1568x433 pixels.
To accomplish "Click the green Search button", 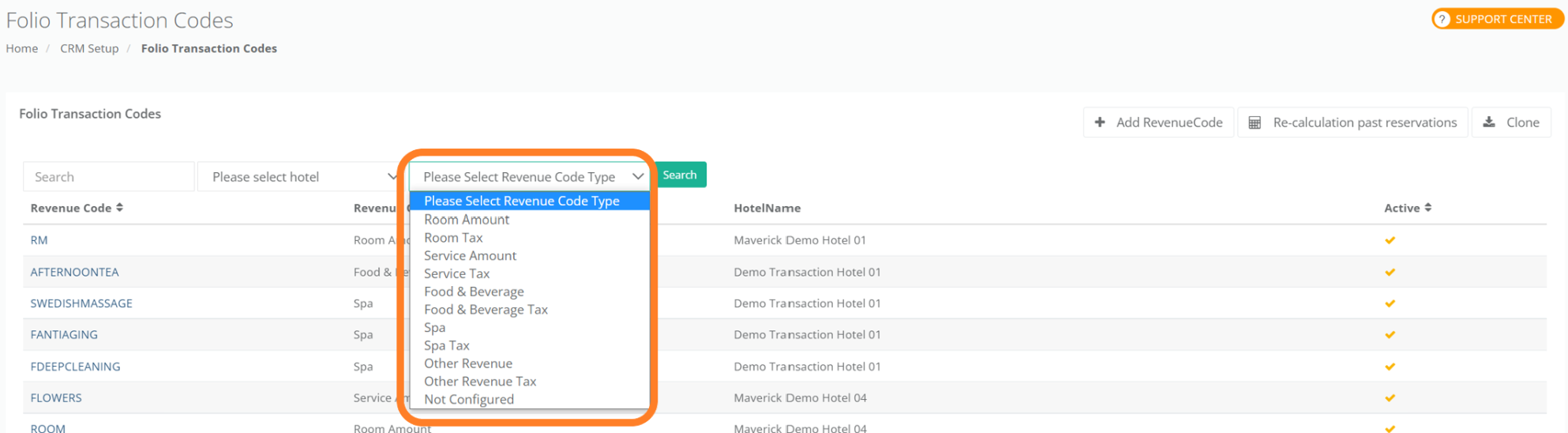I will [680, 175].
